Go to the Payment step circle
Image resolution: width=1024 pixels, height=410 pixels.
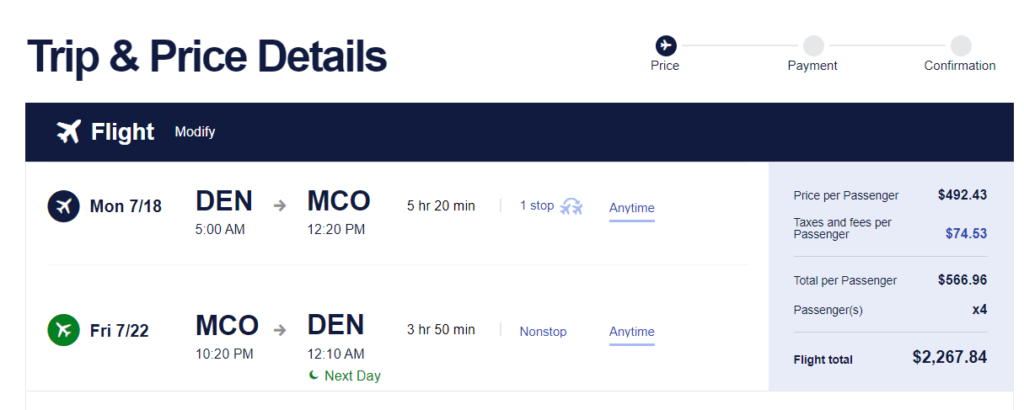pos(813,46)
